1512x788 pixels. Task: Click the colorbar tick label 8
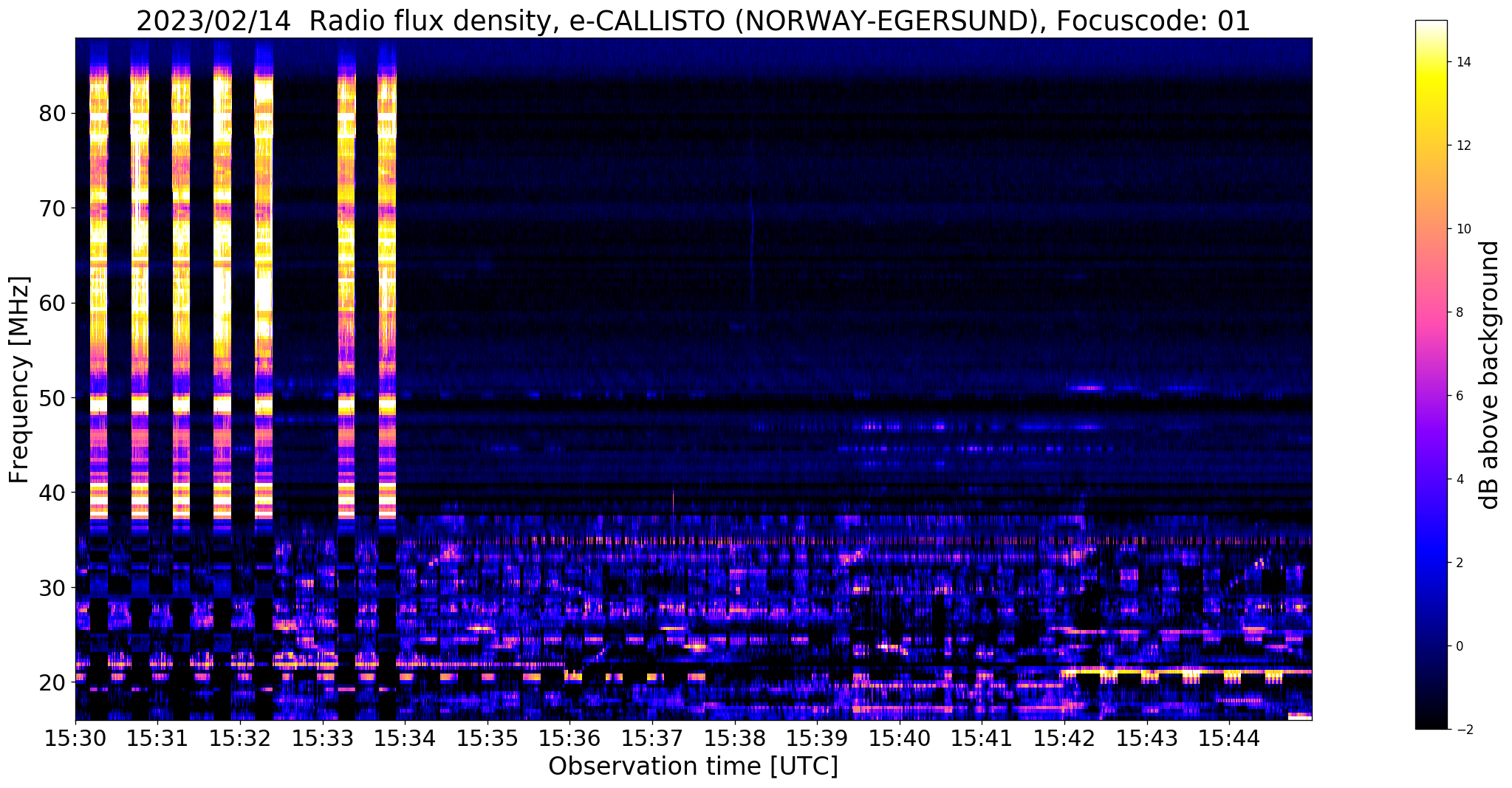(x=1459, y=312)
